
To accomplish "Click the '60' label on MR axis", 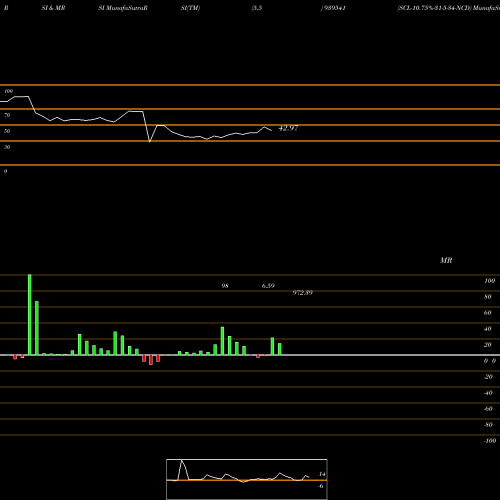I will click(x=488, y=313).
